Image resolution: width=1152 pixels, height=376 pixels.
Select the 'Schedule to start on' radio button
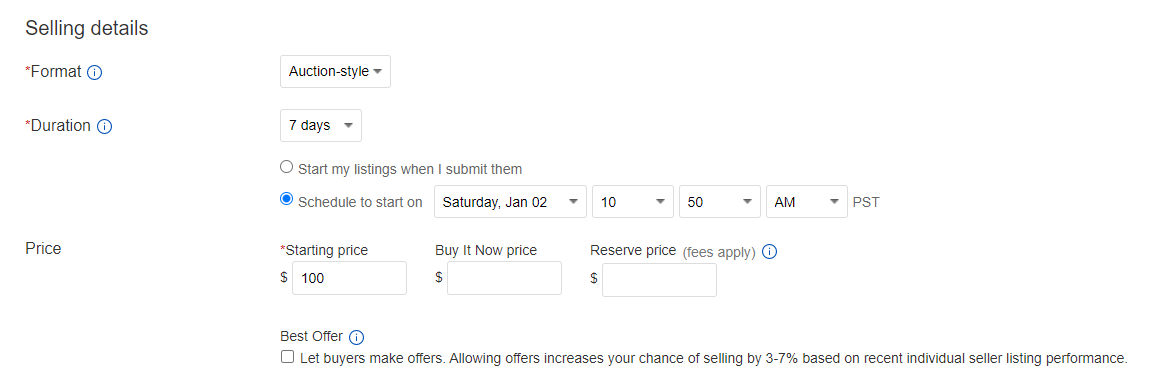[287, 199]
